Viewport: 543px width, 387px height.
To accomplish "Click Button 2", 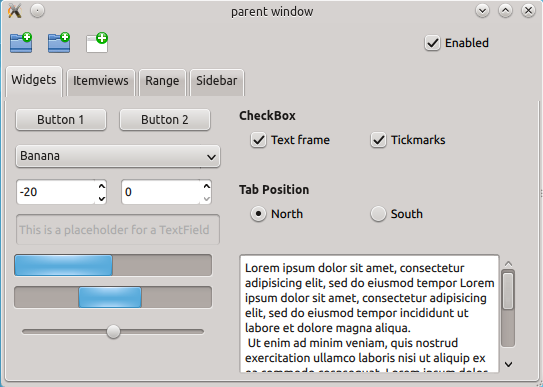I will point(164,120).
